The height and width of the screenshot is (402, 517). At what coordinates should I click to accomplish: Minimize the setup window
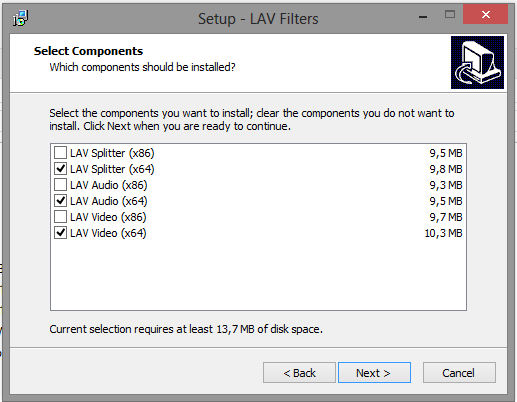click(x=423, y=15)
